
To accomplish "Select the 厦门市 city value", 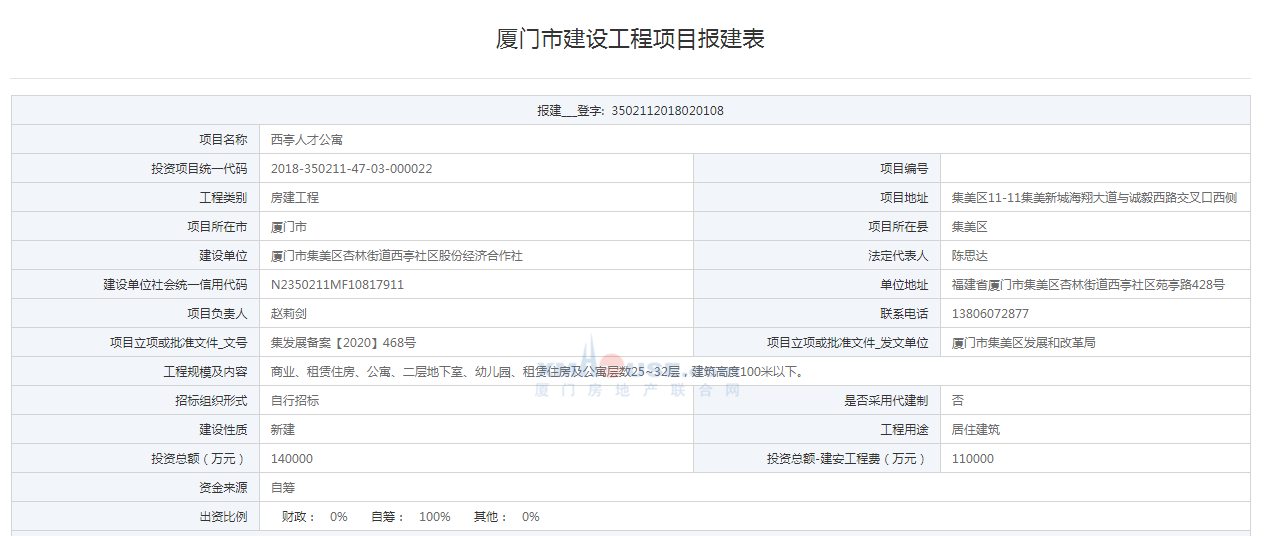I will click(x=289, y=227).
